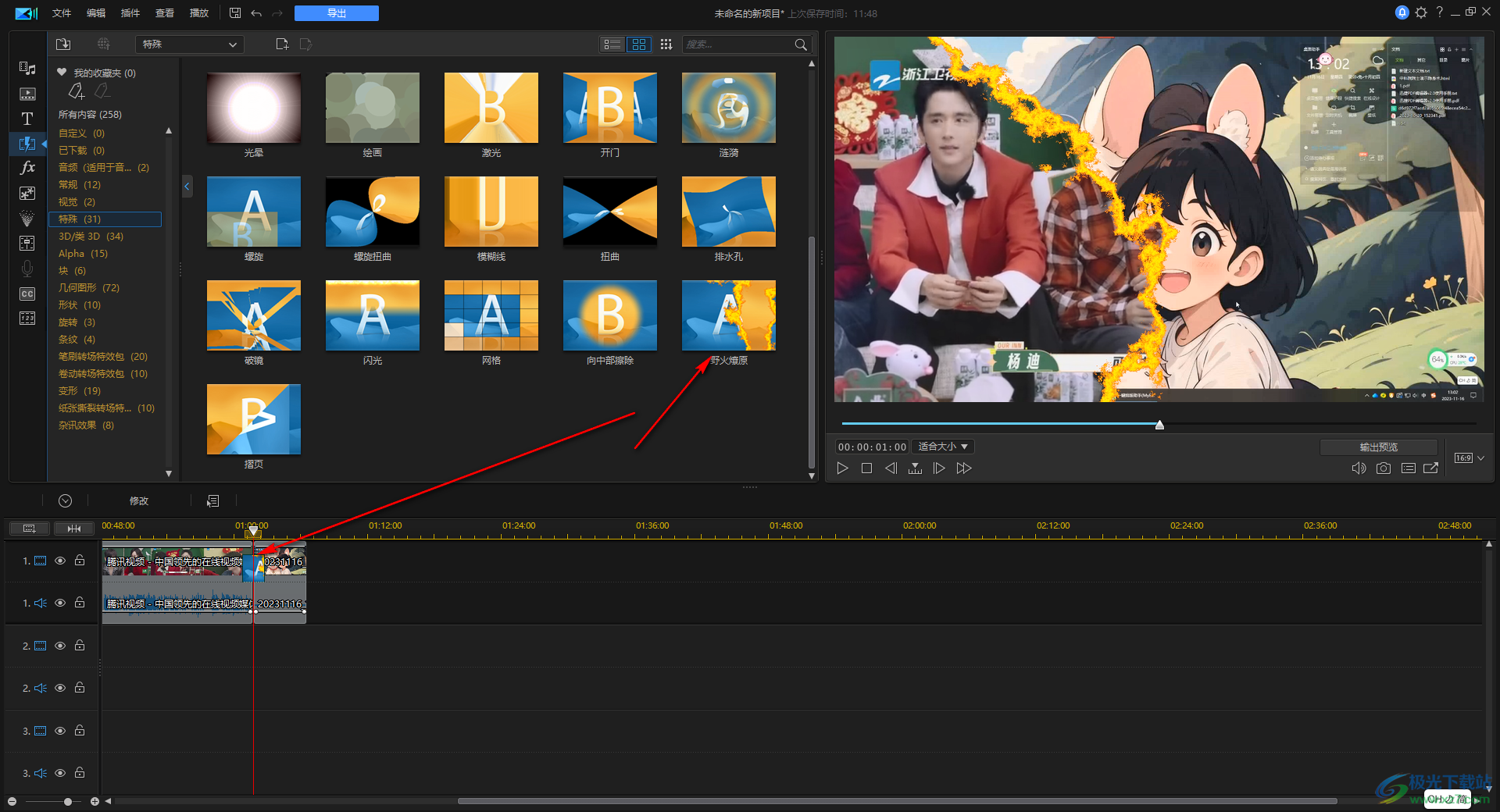
Task: Click zoom in plus on timeline zoom
Action: coord(95,801)
